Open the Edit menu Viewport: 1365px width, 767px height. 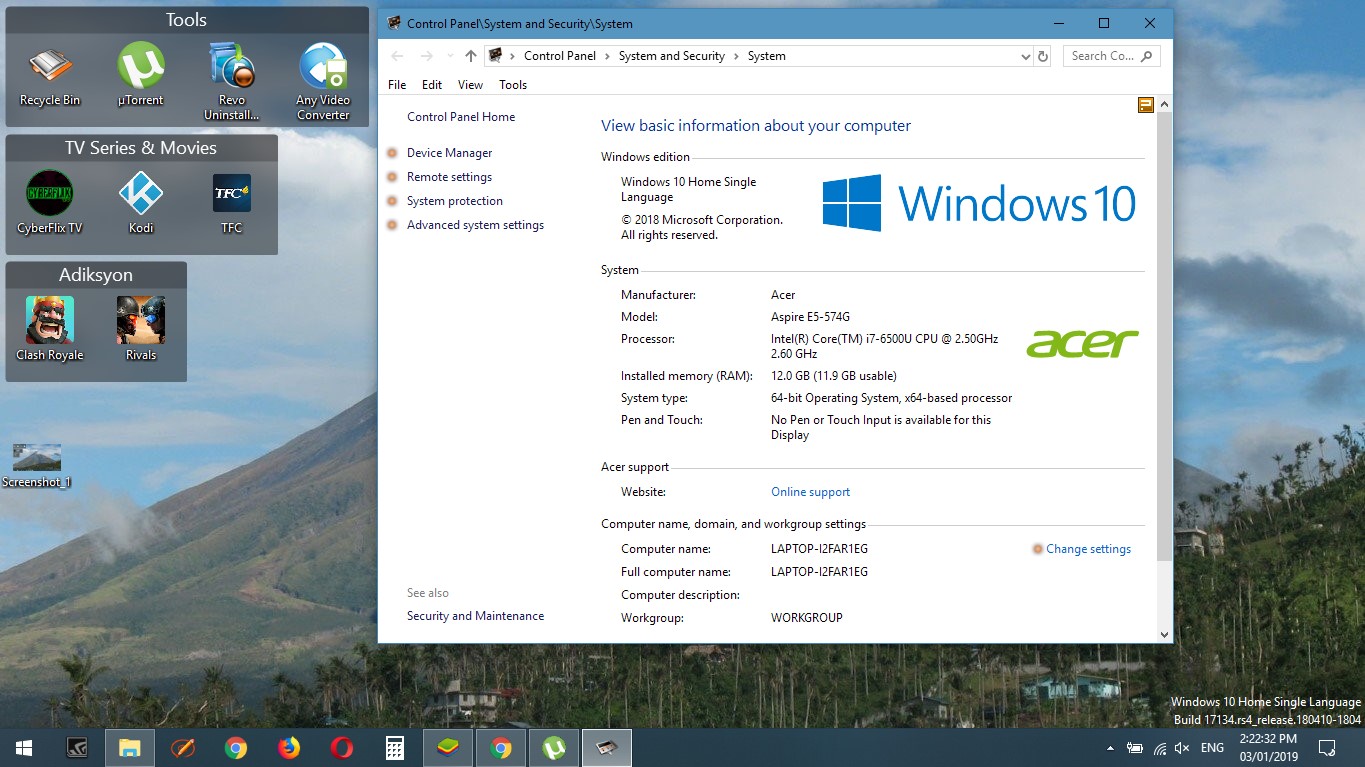coord(432,85)
